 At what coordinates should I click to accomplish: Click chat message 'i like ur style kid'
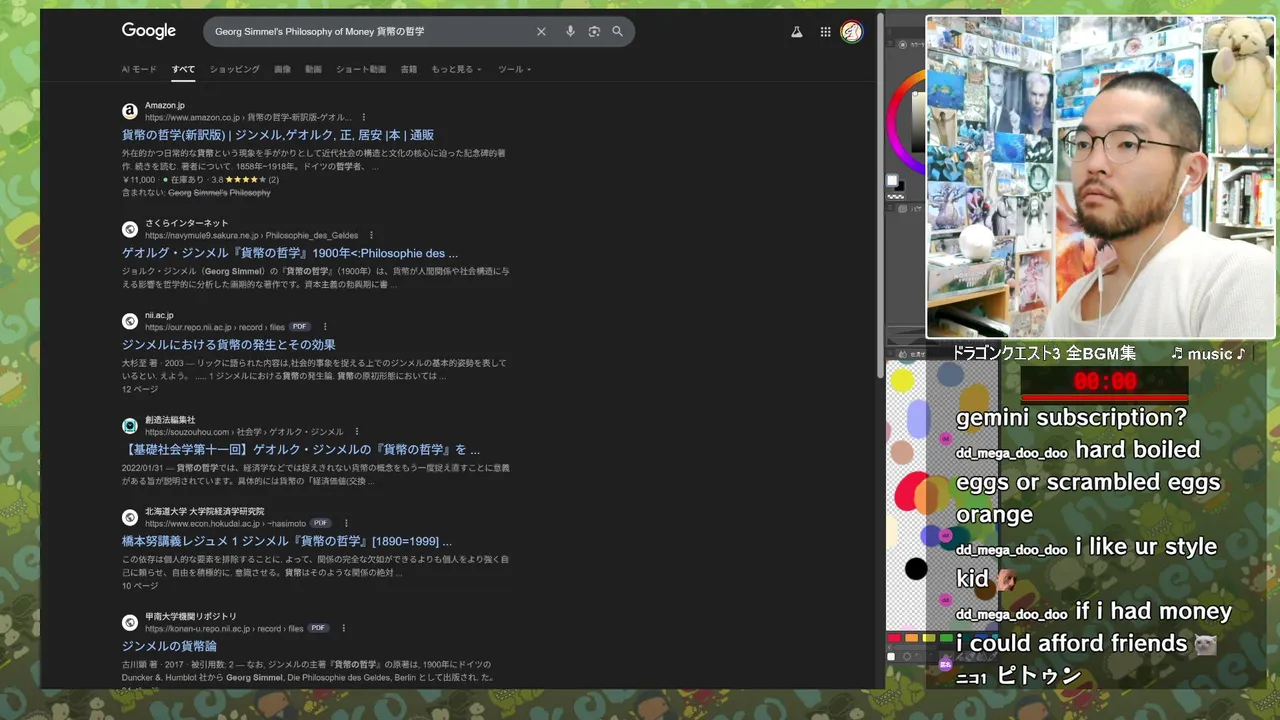coord(1086,562)
